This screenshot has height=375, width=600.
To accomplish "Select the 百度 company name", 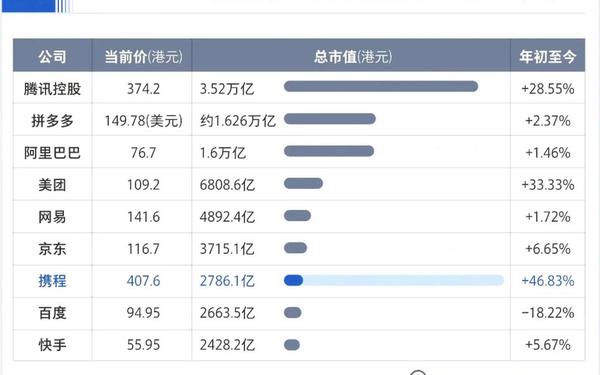I will 52,313.
